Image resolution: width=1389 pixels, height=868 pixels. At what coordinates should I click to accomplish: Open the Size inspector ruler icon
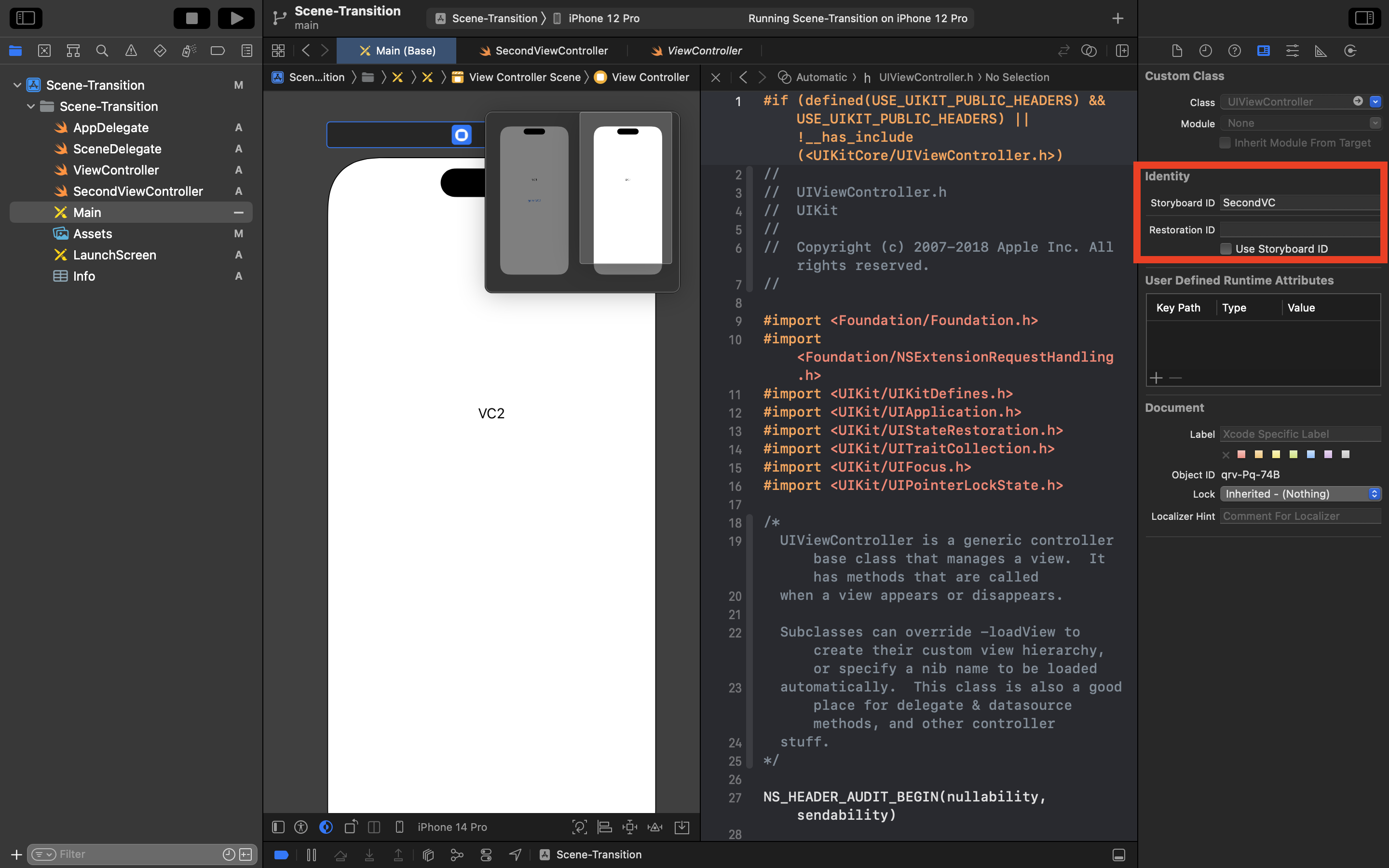[1321, 51]
